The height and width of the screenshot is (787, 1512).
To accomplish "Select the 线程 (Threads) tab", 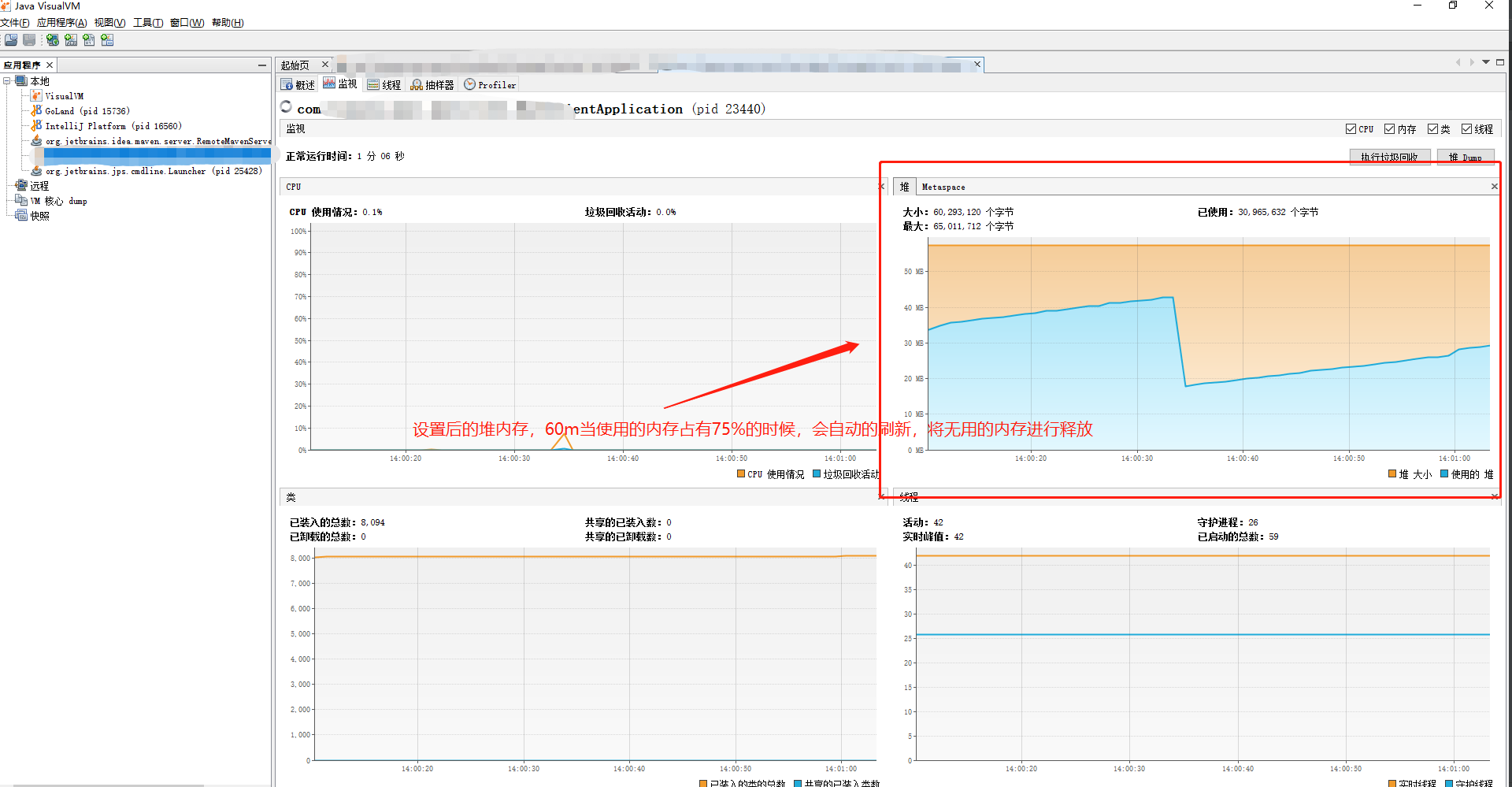I will (385, 84).
